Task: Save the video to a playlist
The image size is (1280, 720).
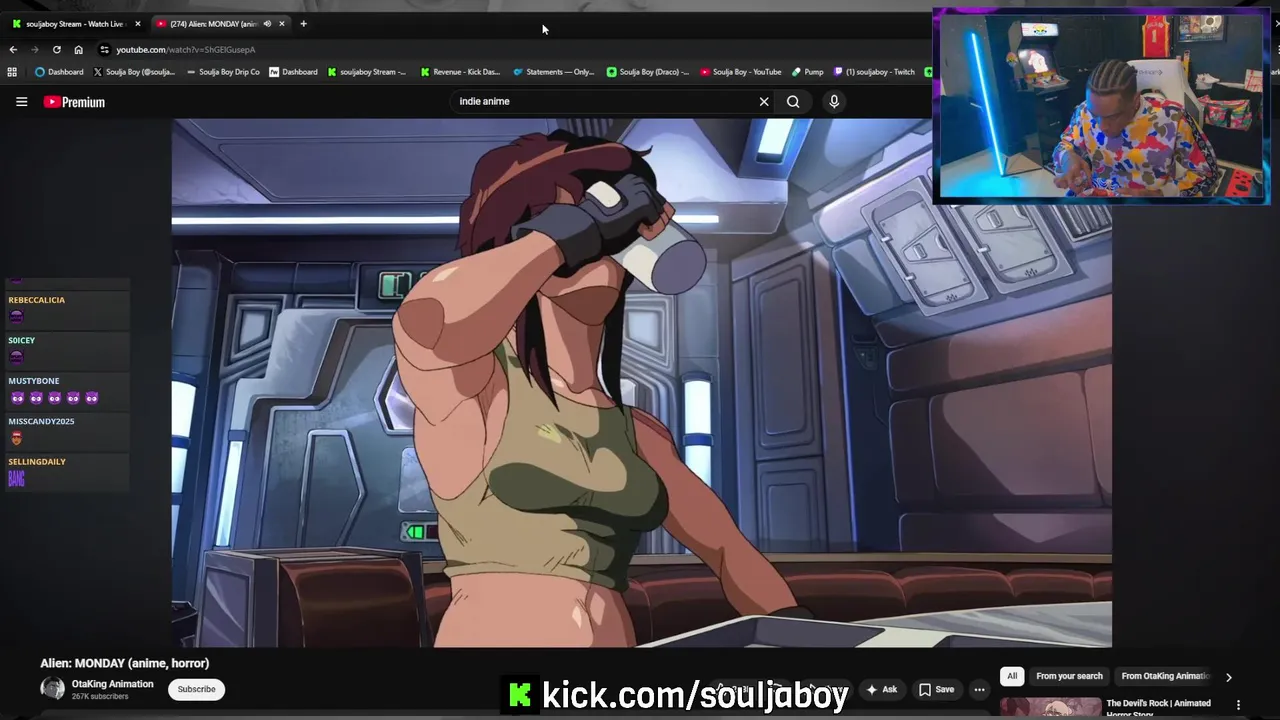Action: (x=937, y=689)
